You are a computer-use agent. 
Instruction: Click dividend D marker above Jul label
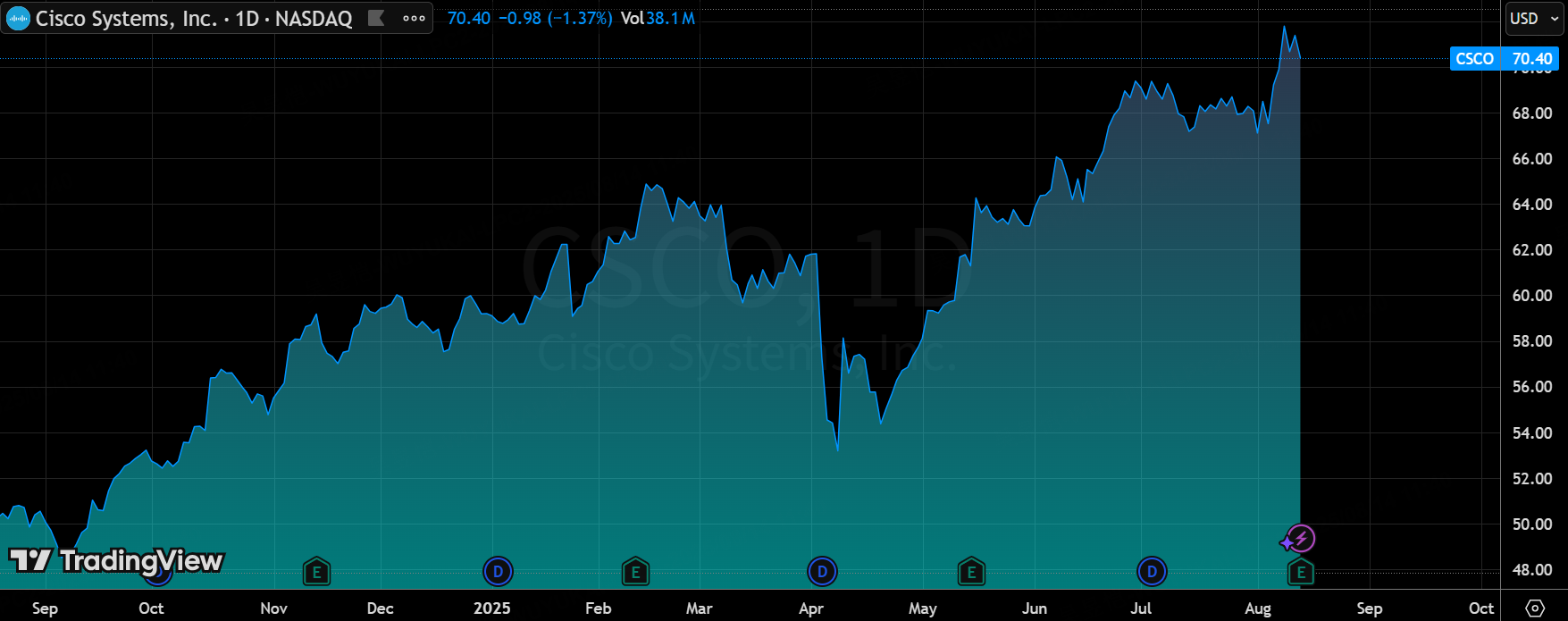coord(1152,572)
